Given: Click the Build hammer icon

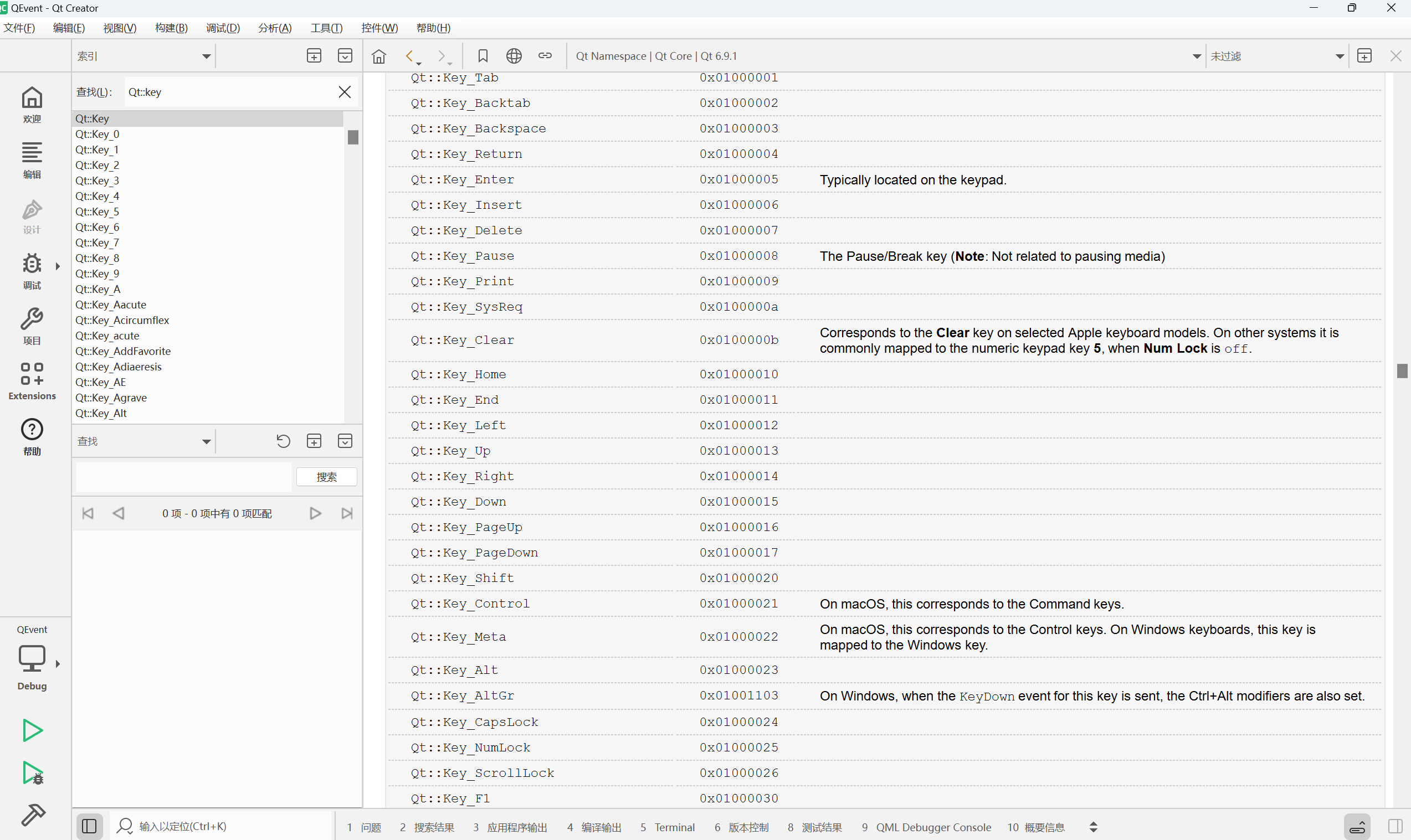Looking at the screenshot, I should click(32, 815).
